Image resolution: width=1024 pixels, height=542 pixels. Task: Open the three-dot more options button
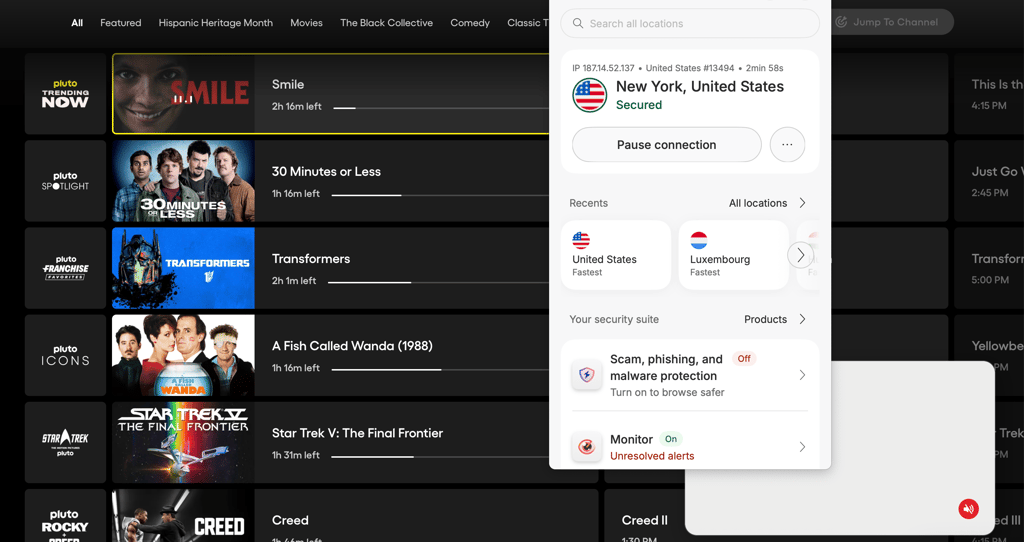[x=787, y=145]
